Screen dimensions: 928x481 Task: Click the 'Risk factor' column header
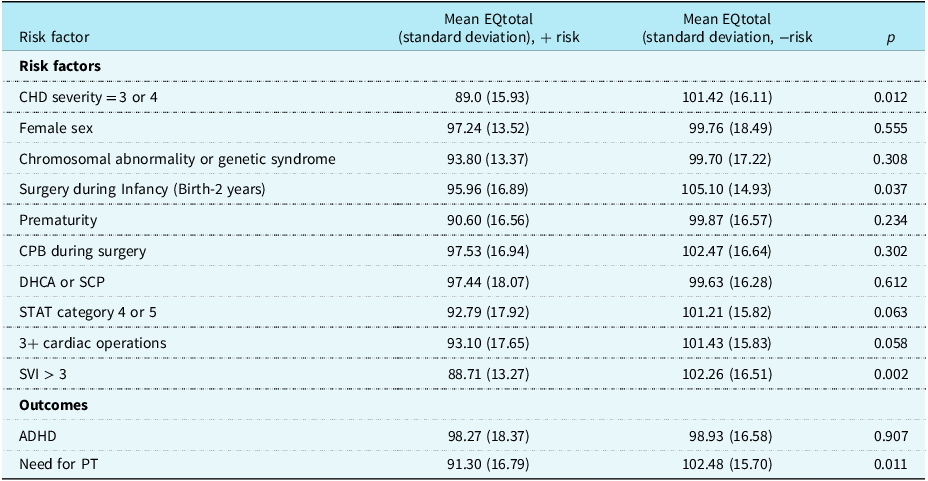[54, 37]
